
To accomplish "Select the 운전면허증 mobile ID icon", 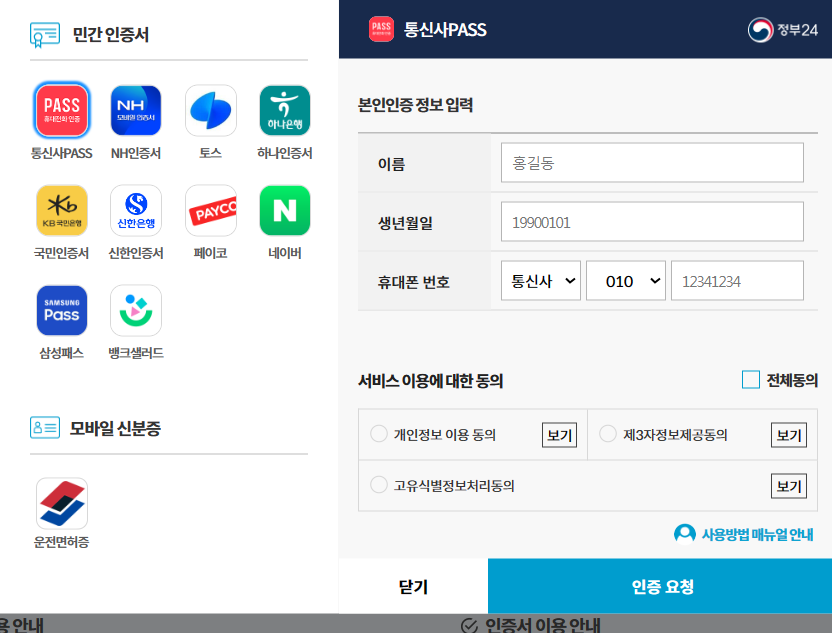I will 62,503.
